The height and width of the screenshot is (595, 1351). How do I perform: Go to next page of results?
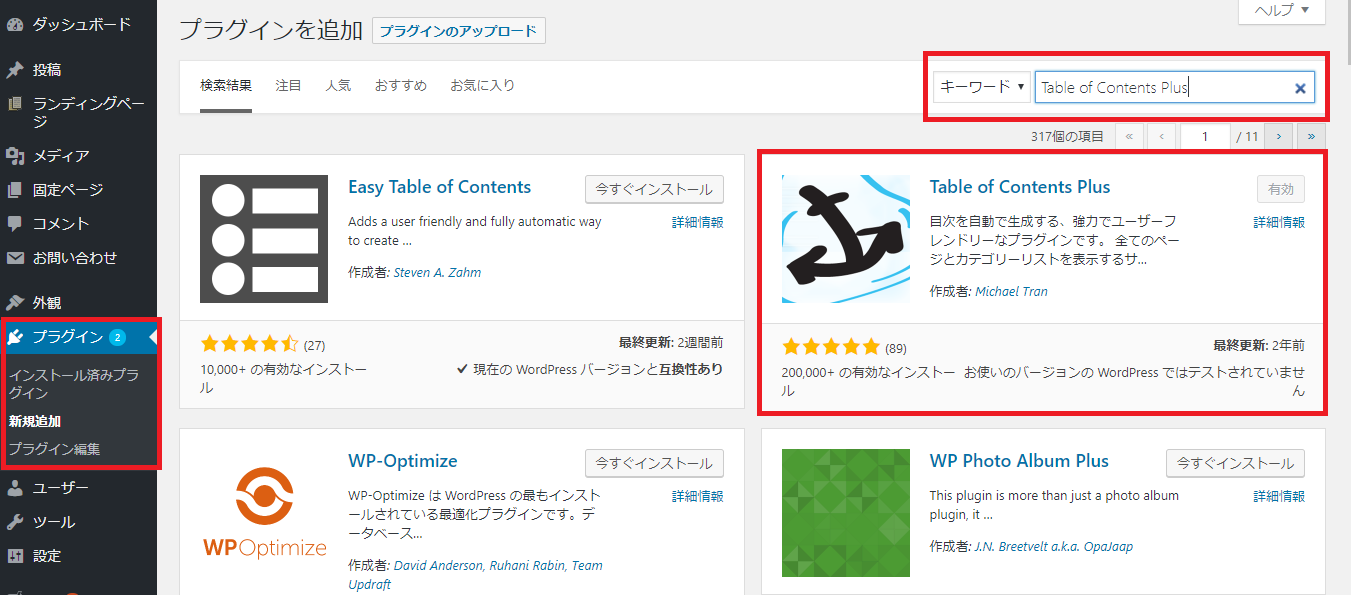pos(1278,136)
